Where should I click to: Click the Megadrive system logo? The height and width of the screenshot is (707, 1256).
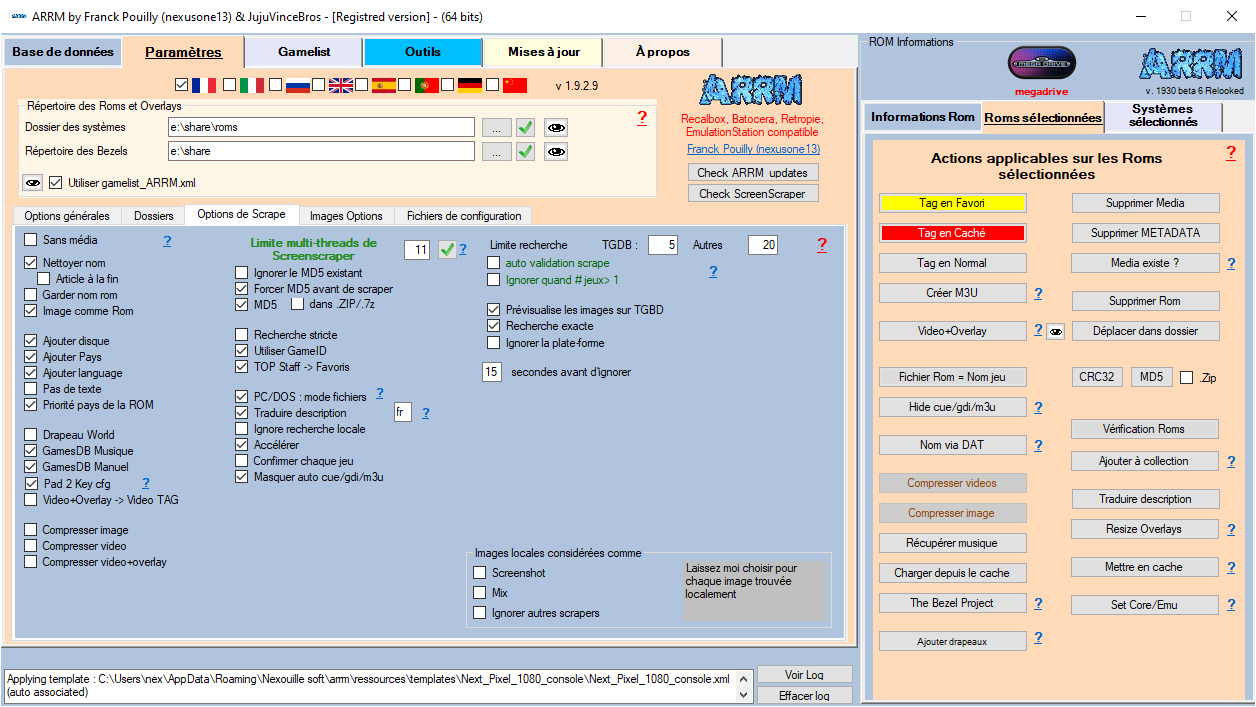pyautogui.click(x=1041, y=64)
